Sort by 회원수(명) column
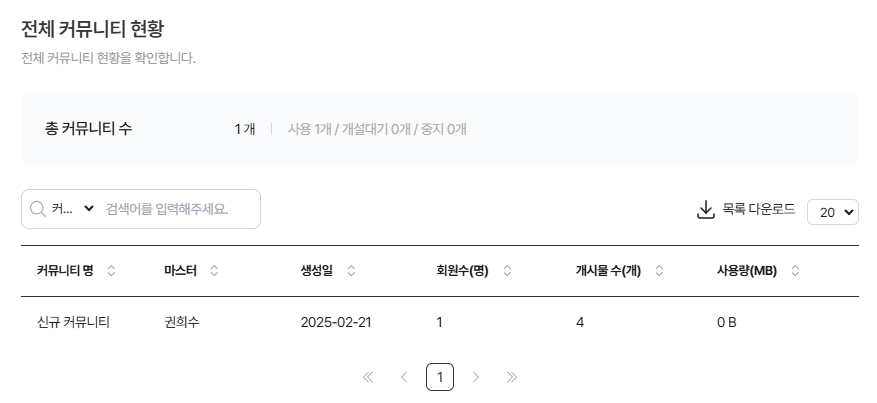 pos(507,271)
